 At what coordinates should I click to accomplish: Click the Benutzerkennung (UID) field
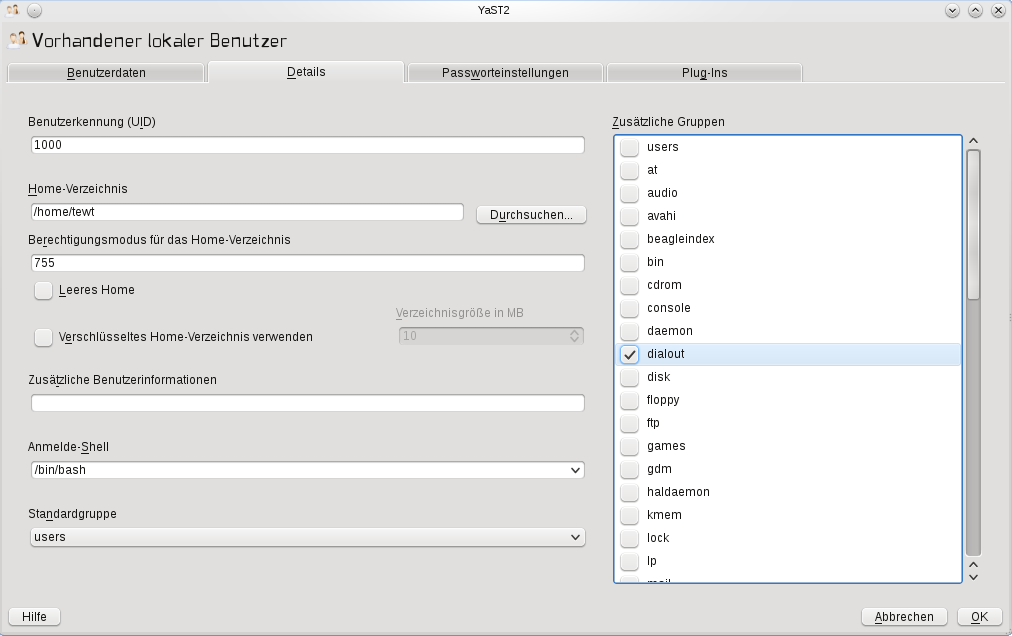pyautogui.click(x=308, y=145)
